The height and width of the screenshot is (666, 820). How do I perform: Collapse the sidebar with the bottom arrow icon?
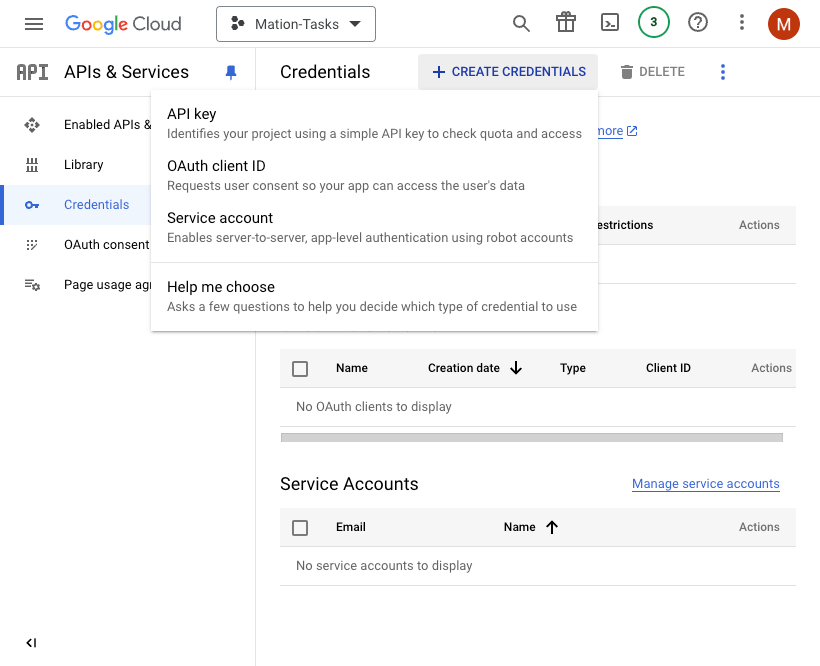pos(31,643)
